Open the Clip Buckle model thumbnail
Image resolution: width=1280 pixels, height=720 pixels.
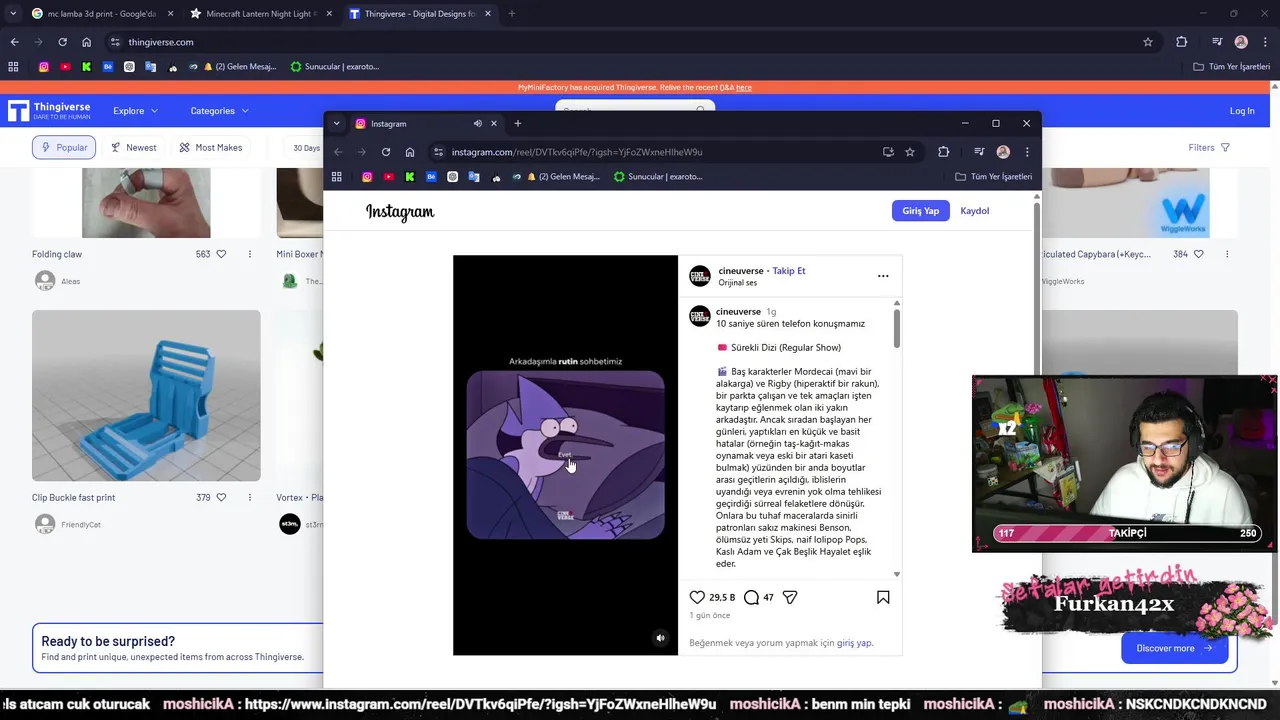coord(146,396)
